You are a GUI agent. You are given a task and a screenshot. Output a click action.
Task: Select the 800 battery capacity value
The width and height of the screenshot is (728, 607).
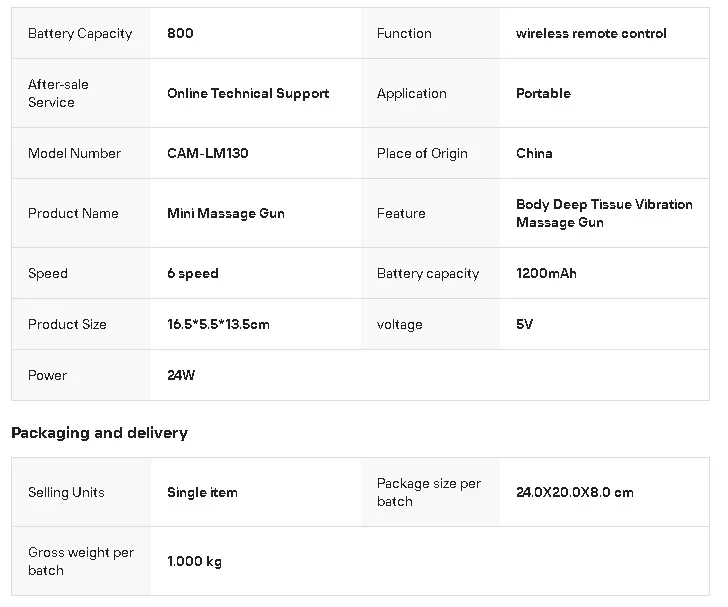pyautogui.click(x=180, y=33)
